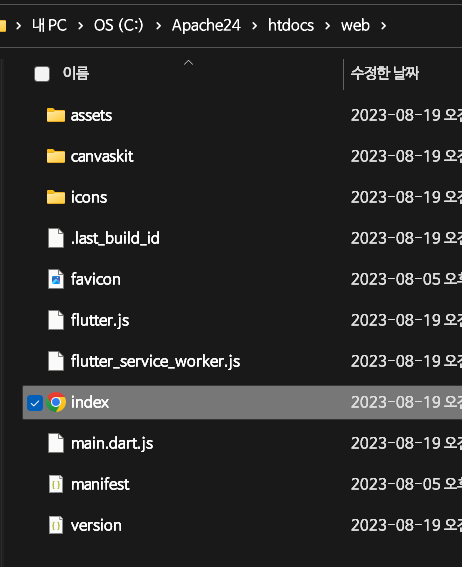462x567 pixels.
Task: Expand the chevron after web in address bar
Action: pyautogui.click(x=384, y=26)
